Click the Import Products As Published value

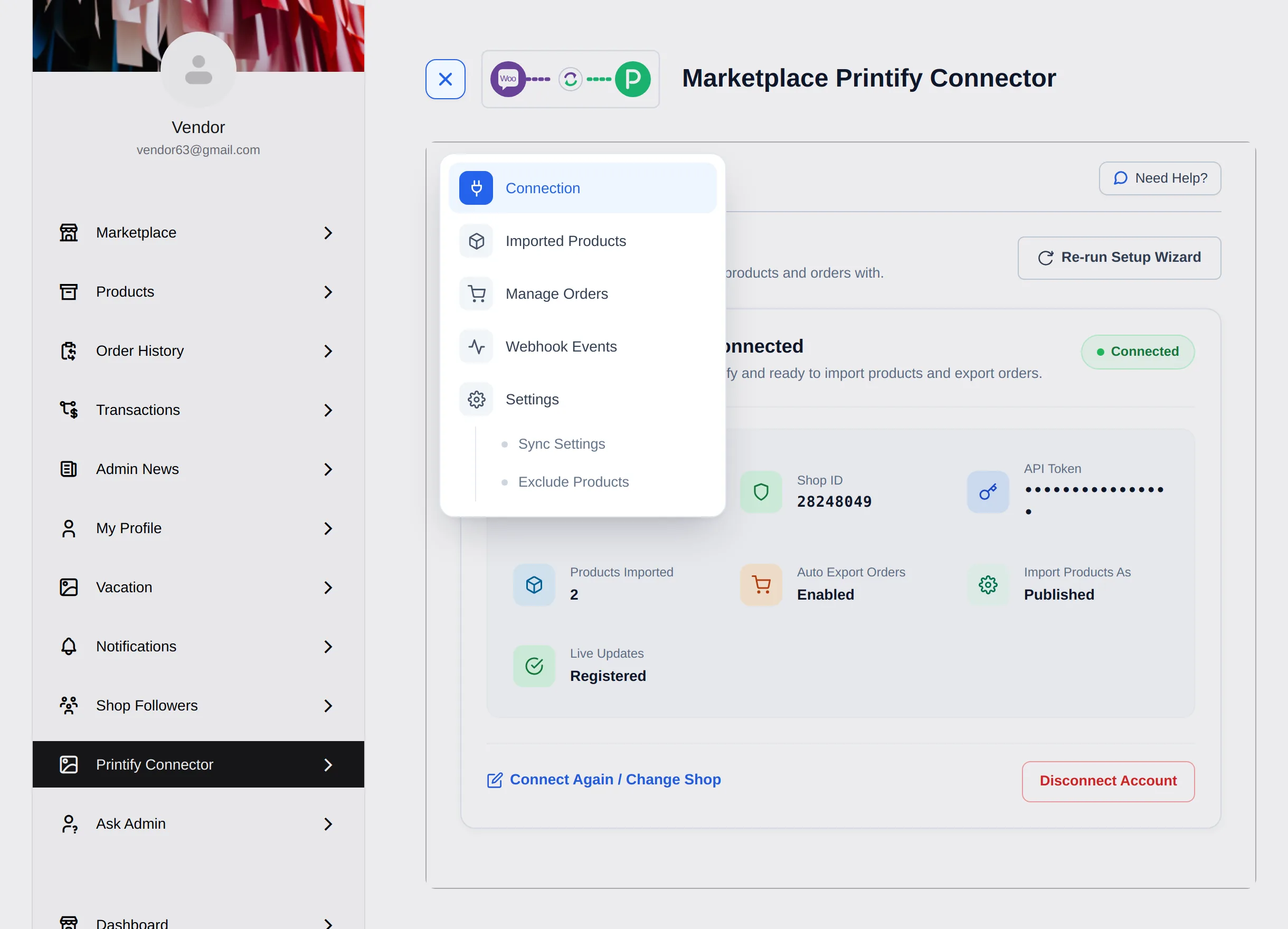pos(1059,594)
